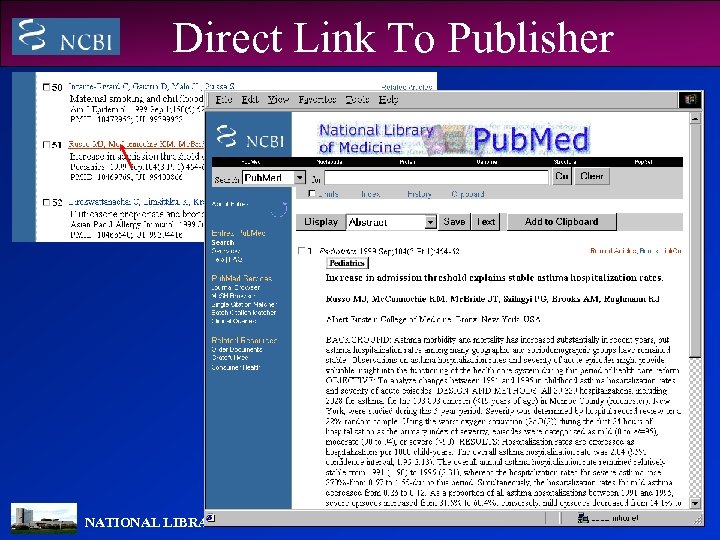Screen dimensions: 720x540
Task: Click the scrollbar up arrow in the PubMed window
Action: pos(695,119)
